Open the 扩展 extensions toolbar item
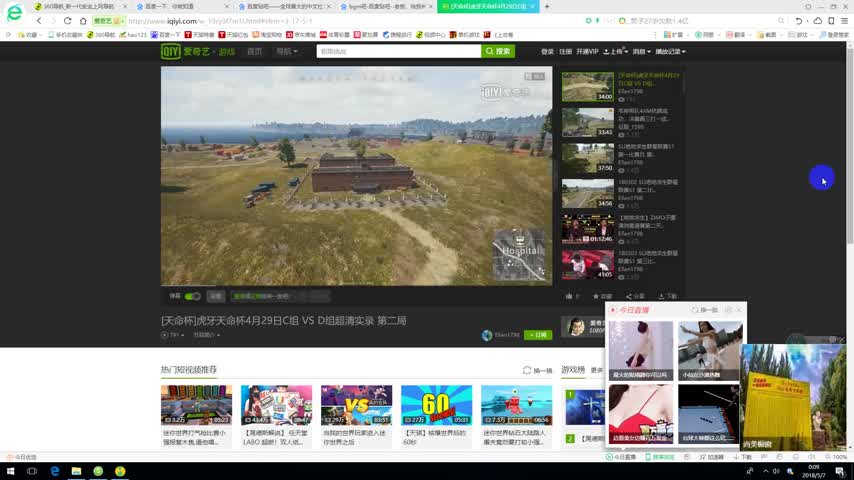This screenshot has height=480, width=854. coord(674,34)
